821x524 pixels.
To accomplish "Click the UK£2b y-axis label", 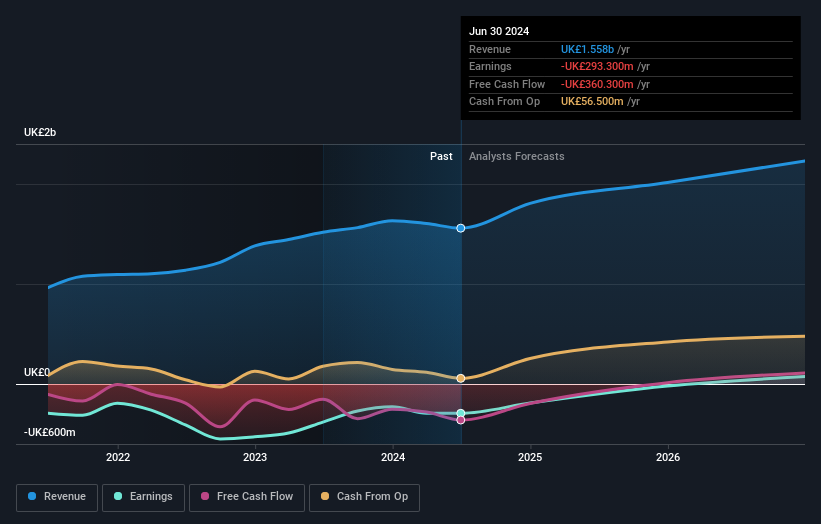I will [40, 132].
